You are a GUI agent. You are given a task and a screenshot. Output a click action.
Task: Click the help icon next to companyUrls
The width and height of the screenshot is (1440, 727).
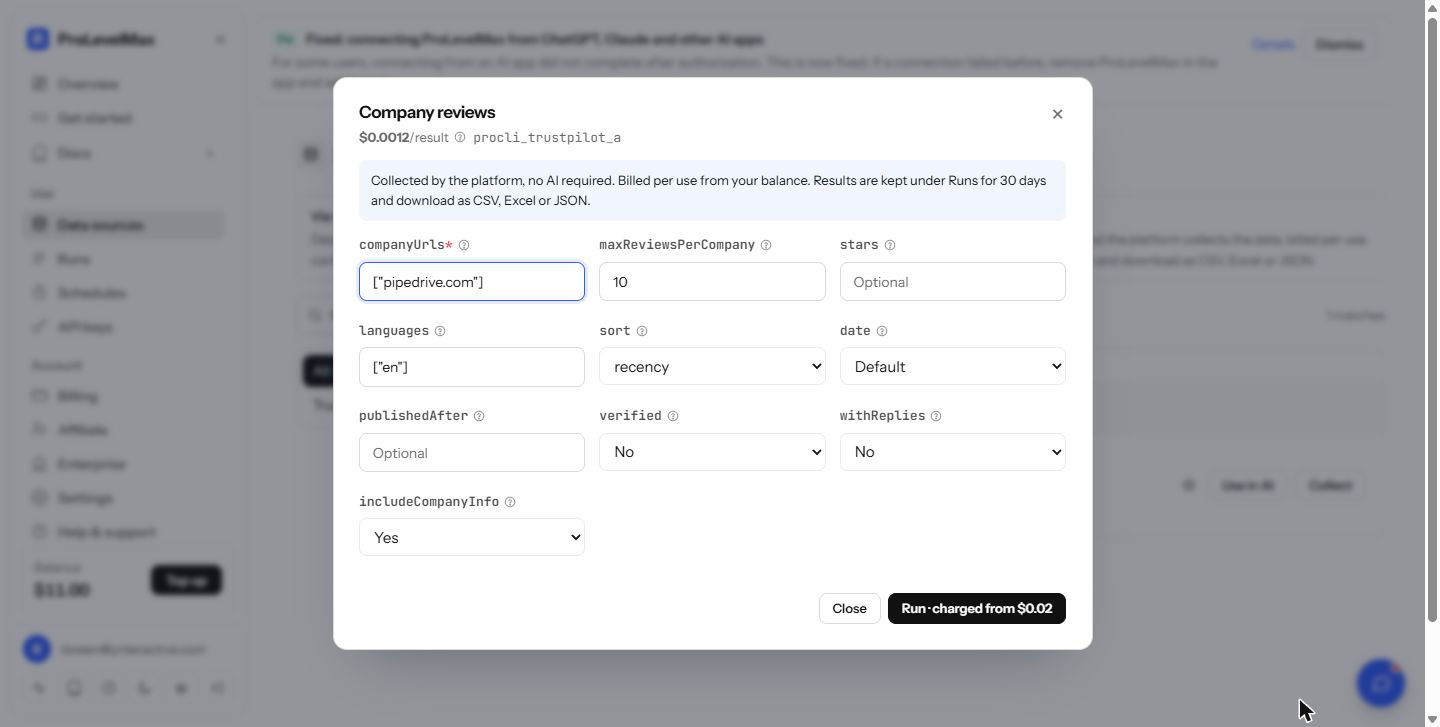pyautogui.click(x=464, y=245)
